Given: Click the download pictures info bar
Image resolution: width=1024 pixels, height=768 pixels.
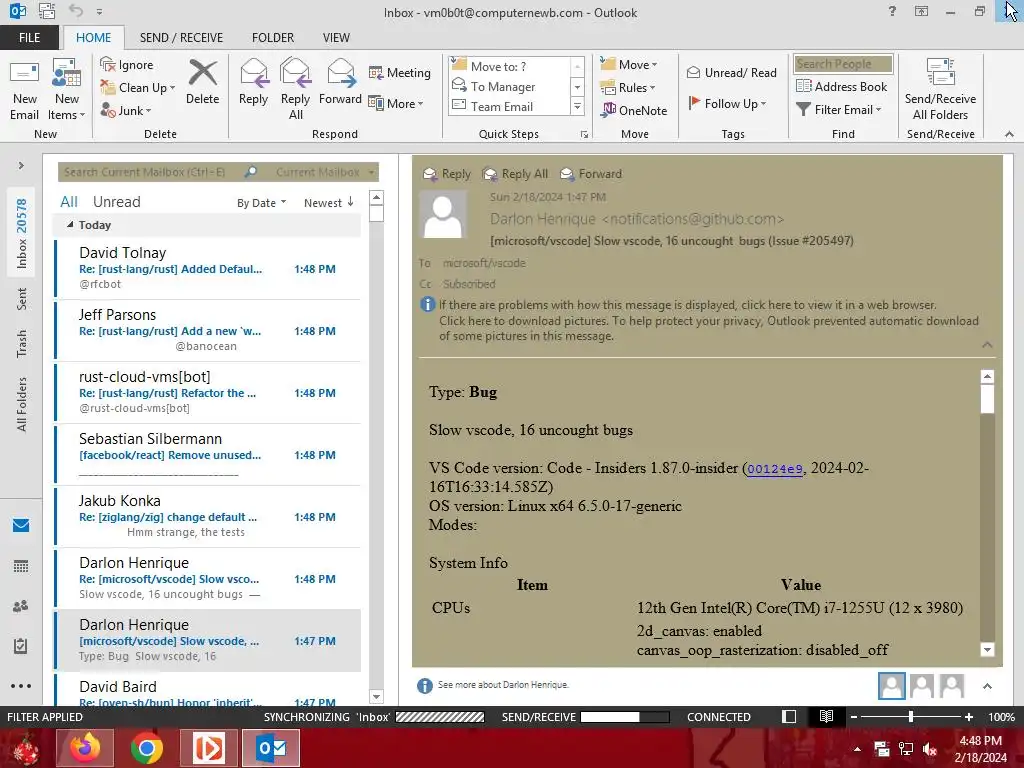Looking at the screenshot, I should (709, 328).
